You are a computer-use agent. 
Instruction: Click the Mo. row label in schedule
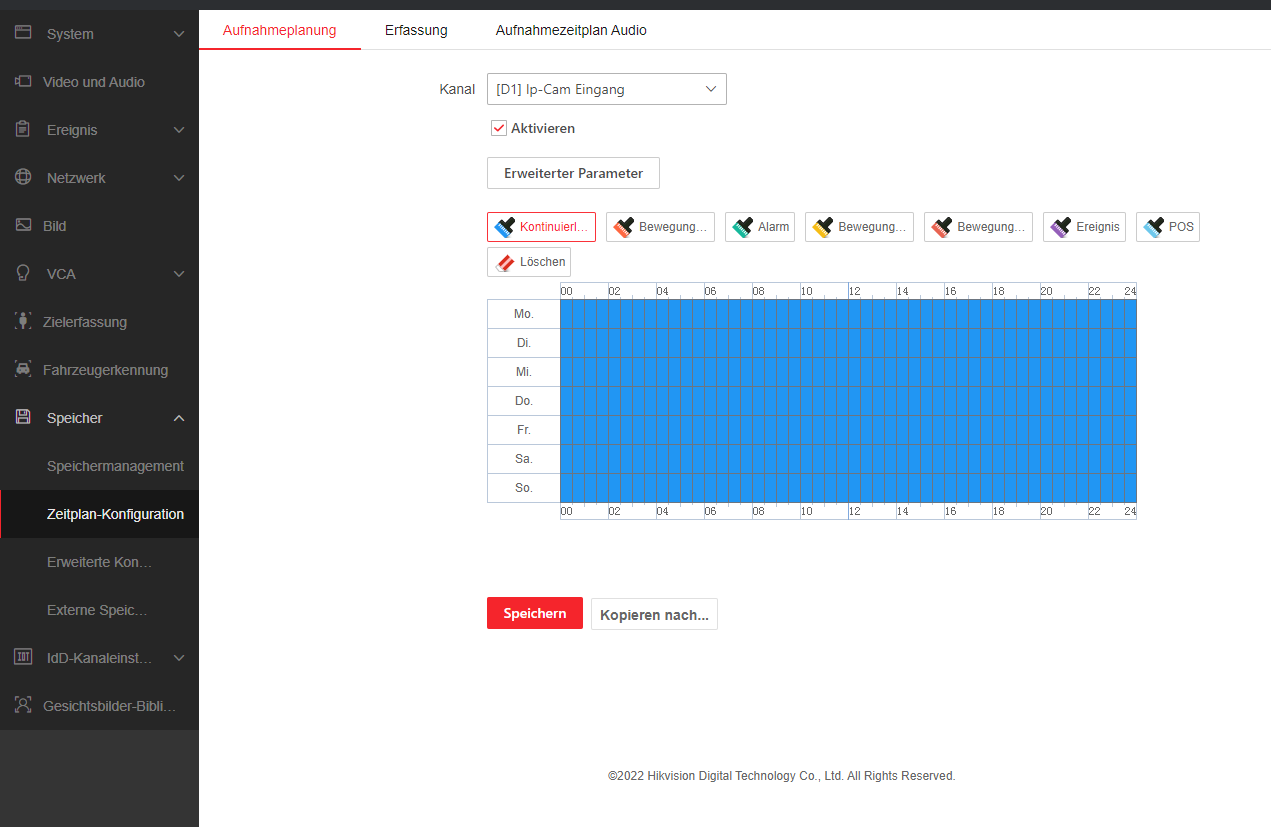[x=523, y=314]
